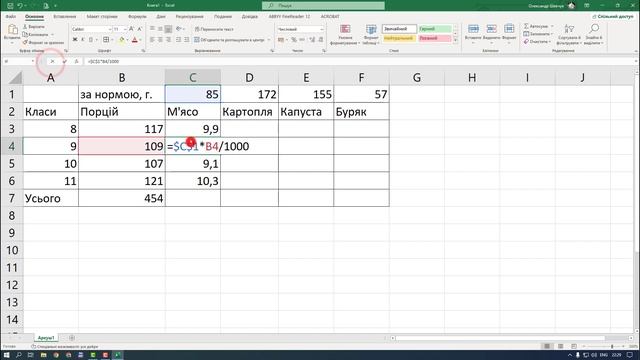Select cell B7 with value 454
Image resolution: width=640 pixels, height=360 pixels.
point(122,198)
